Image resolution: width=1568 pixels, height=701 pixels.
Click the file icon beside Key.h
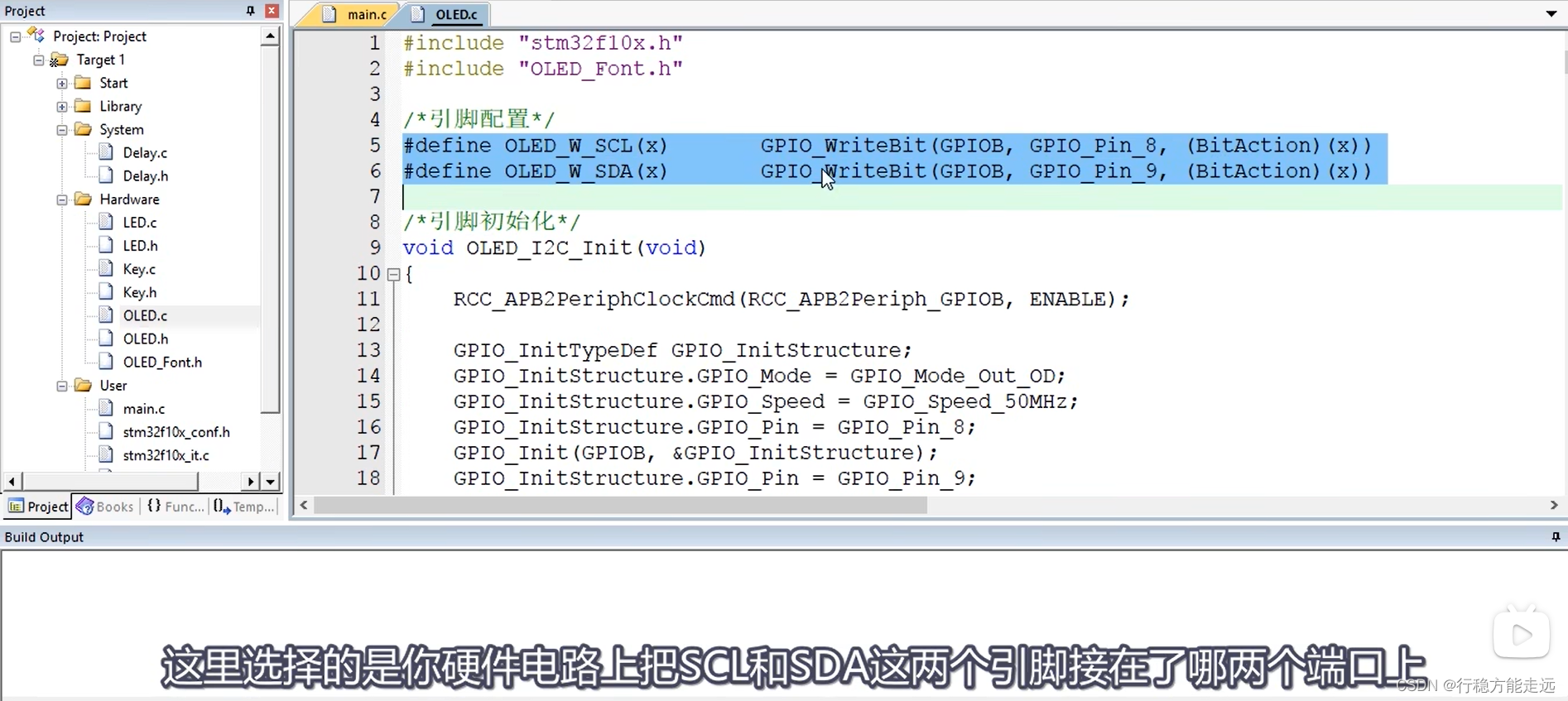coord(106,291)
